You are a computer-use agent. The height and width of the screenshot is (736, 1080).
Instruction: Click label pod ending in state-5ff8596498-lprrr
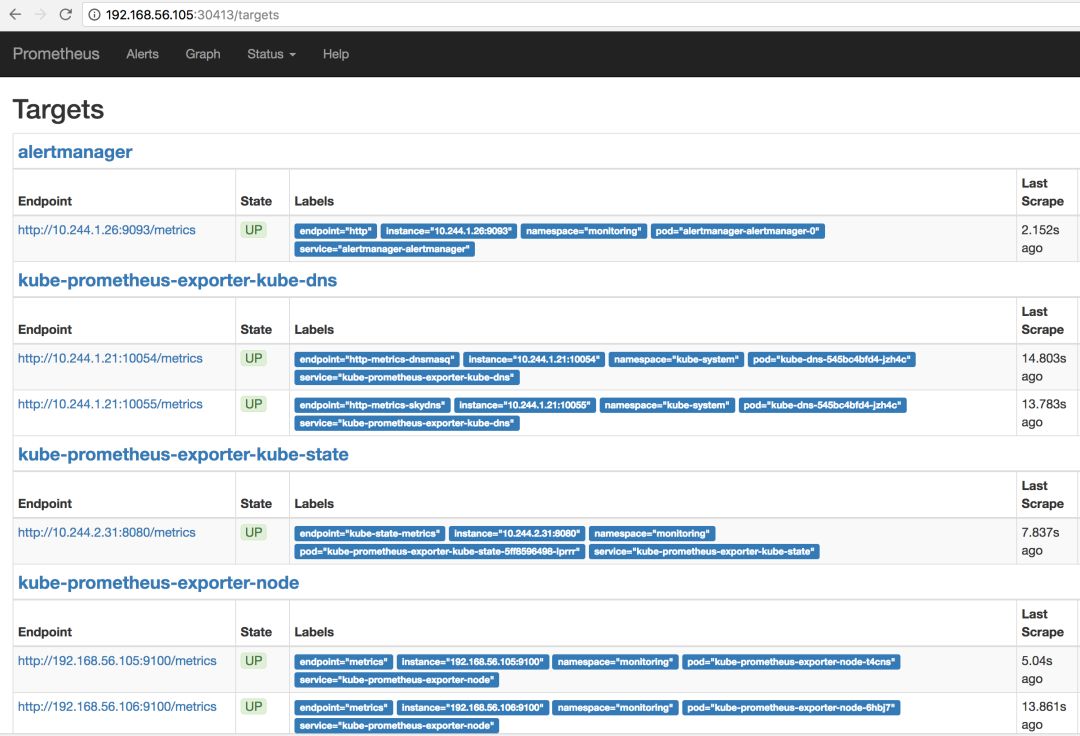pyautogui.click(x=439, y=551)
